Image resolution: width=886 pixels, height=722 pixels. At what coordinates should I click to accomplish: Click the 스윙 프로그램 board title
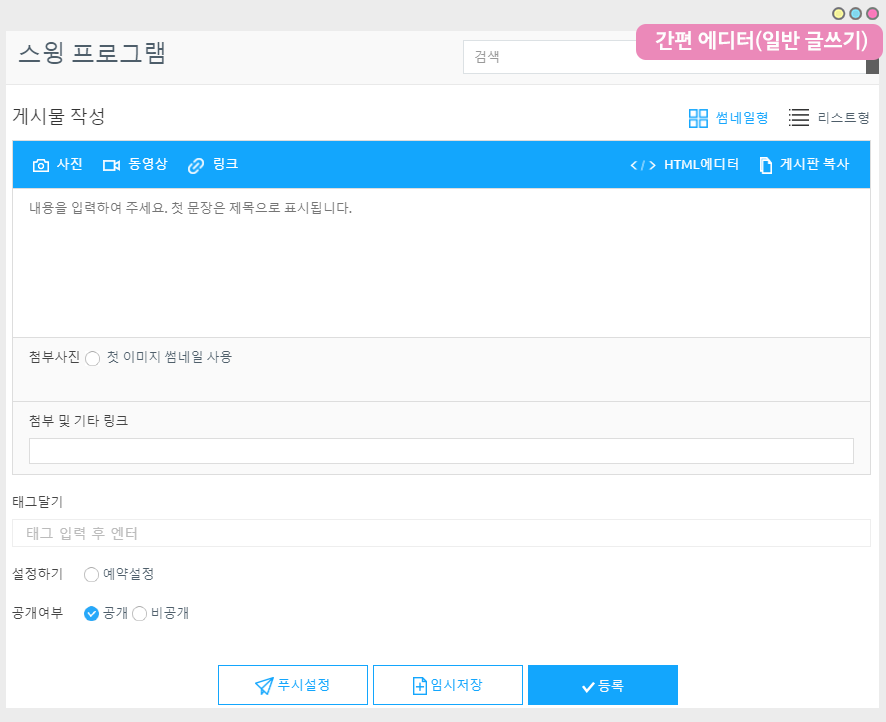[92, 54]
